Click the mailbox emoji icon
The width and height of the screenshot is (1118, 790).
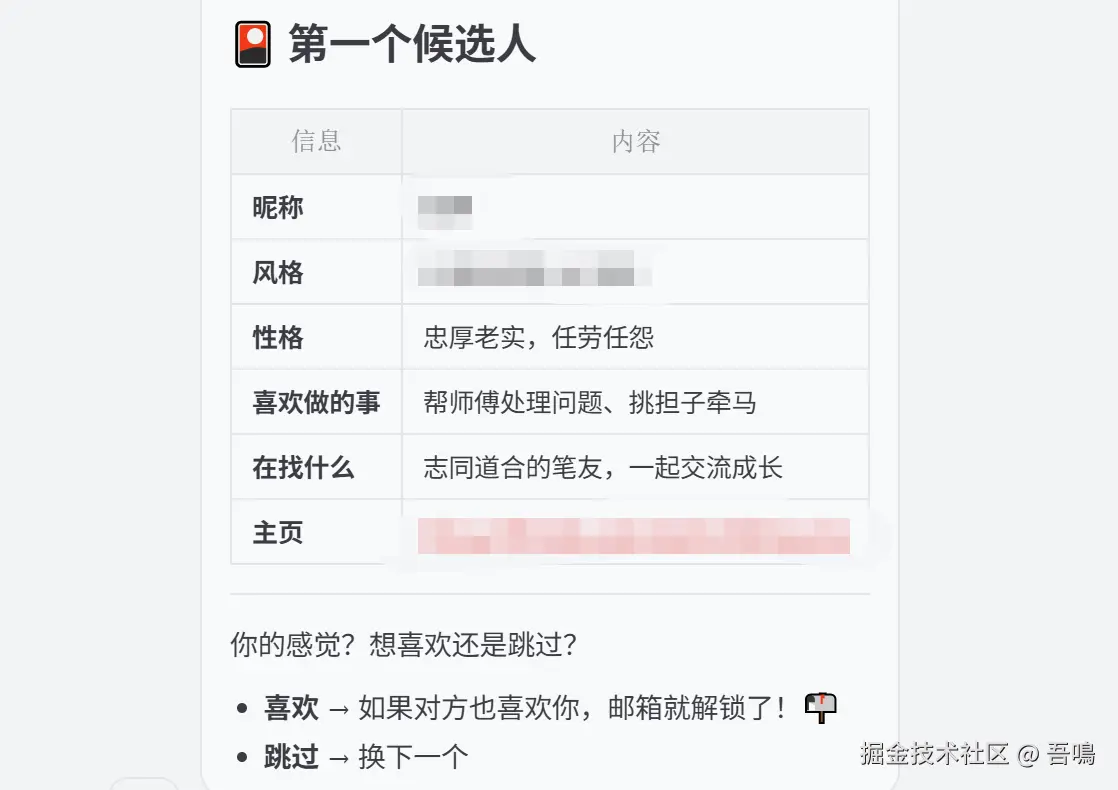[821, 707]
